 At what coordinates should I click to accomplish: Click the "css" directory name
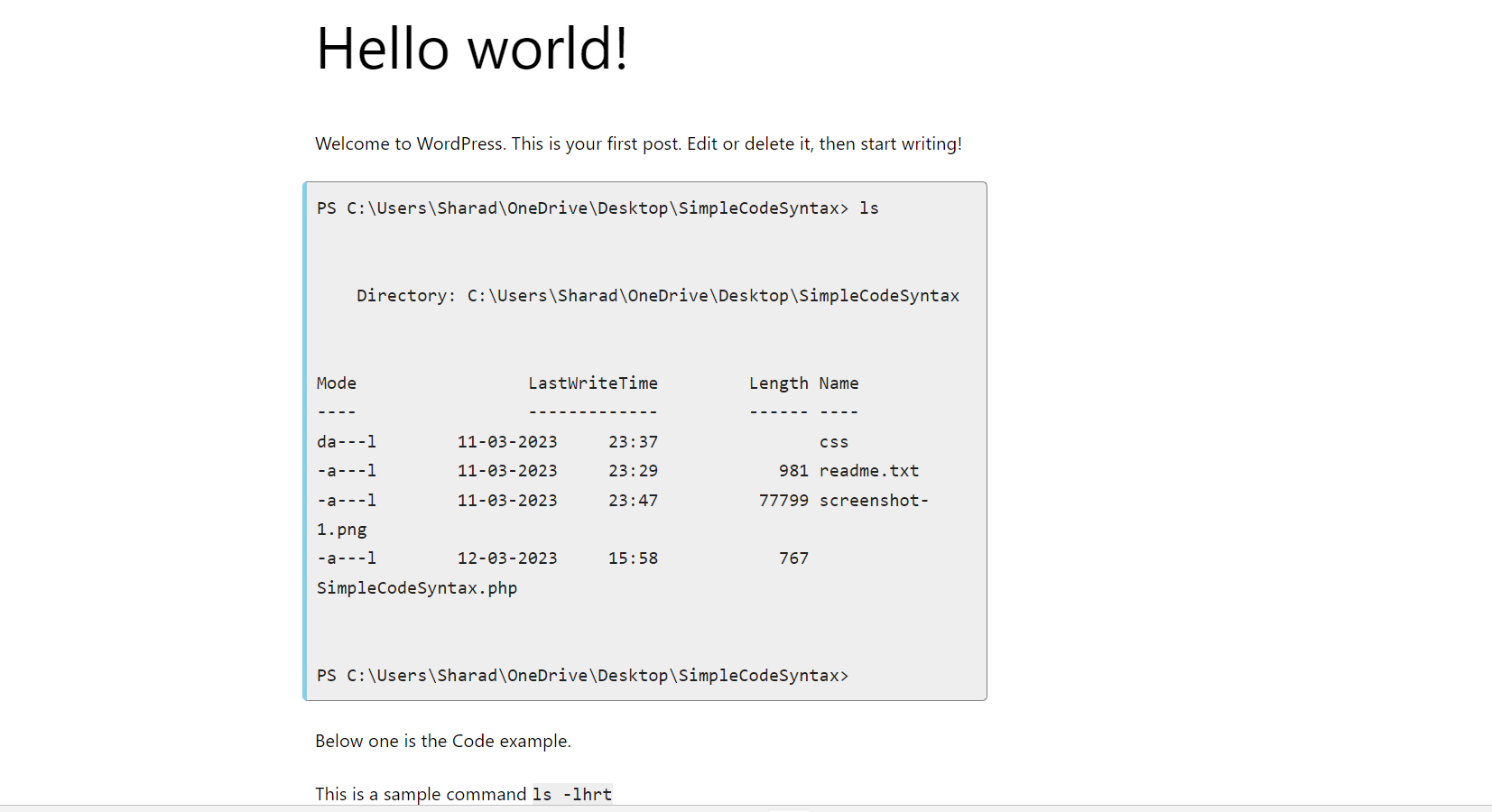point(834,442)
